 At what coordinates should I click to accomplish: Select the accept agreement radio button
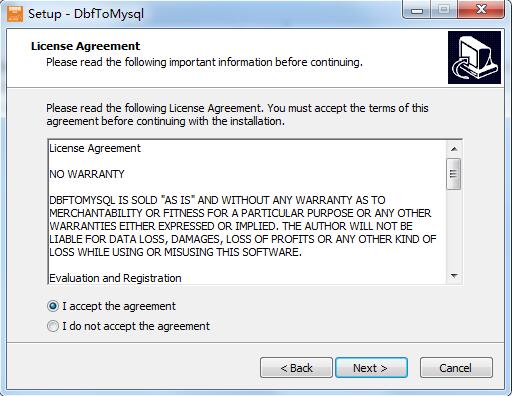[53, 306]
